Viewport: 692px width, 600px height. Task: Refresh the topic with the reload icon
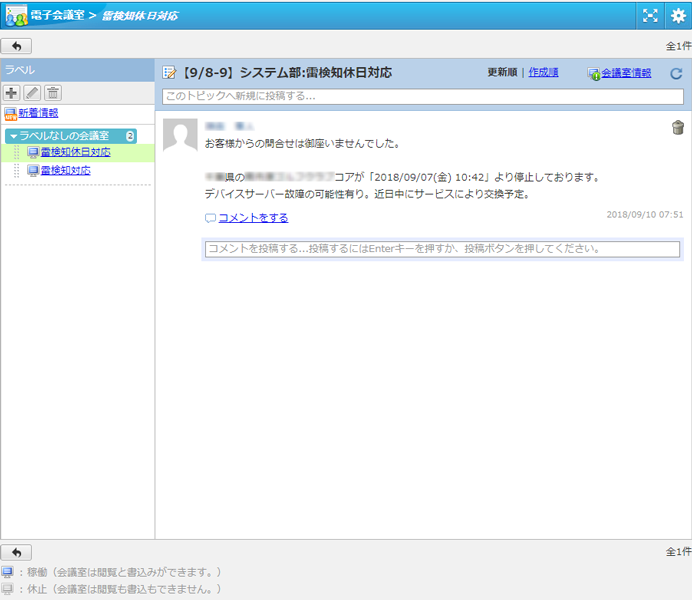(676, 74)
